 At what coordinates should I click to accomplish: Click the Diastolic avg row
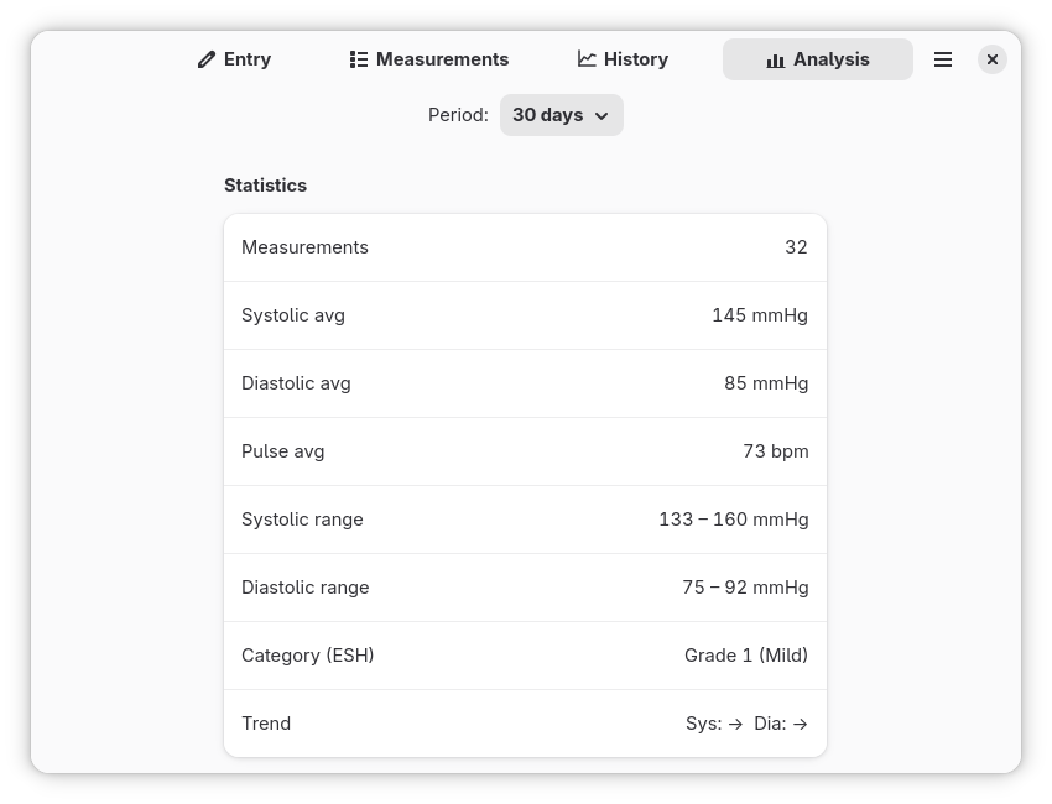(525, 384)
